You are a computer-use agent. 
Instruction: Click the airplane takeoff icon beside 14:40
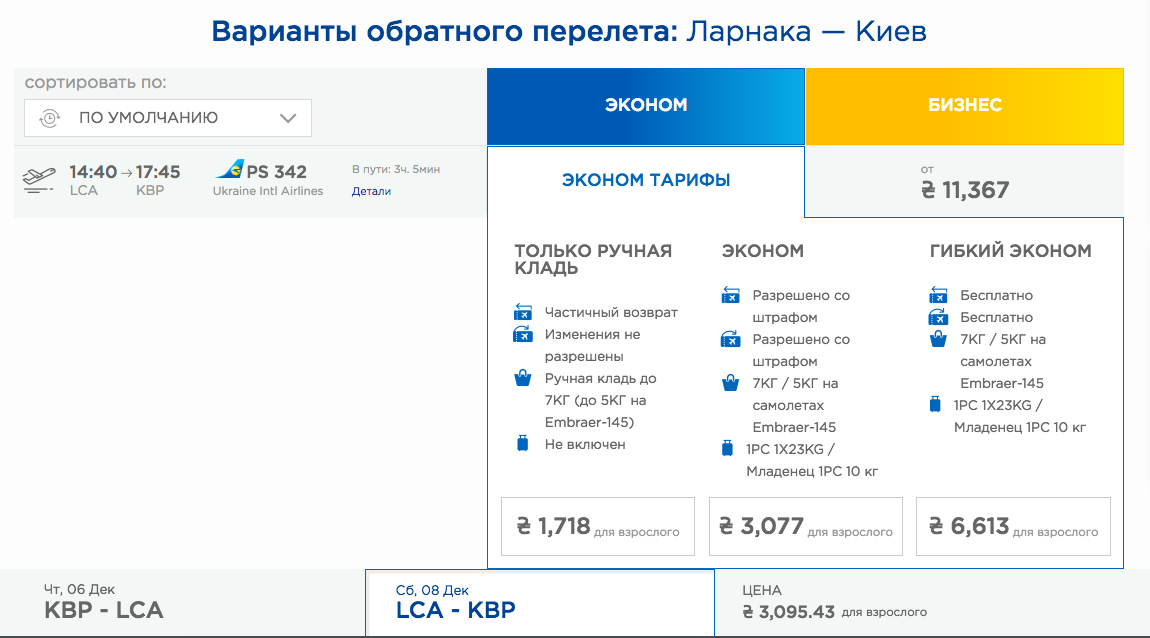pos(39,179)
